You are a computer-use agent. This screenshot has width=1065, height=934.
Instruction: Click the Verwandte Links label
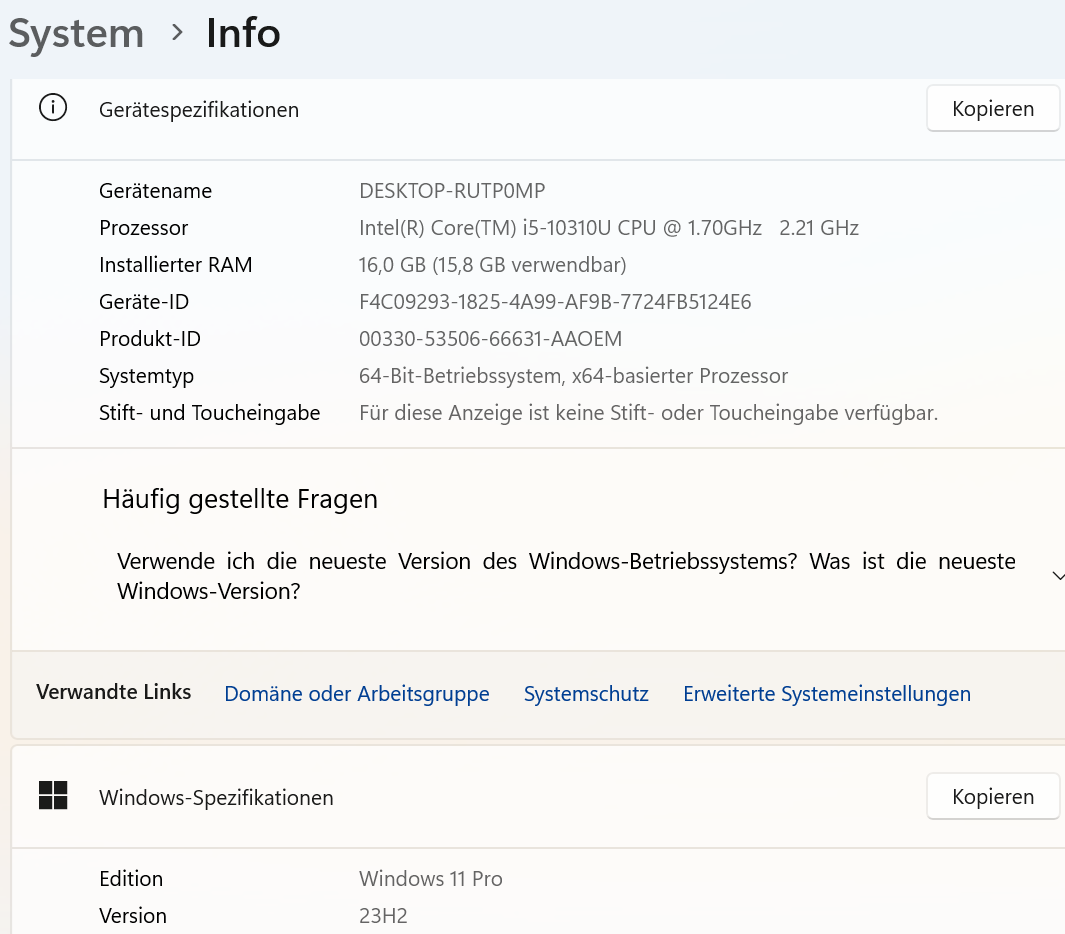click(113, 692)
